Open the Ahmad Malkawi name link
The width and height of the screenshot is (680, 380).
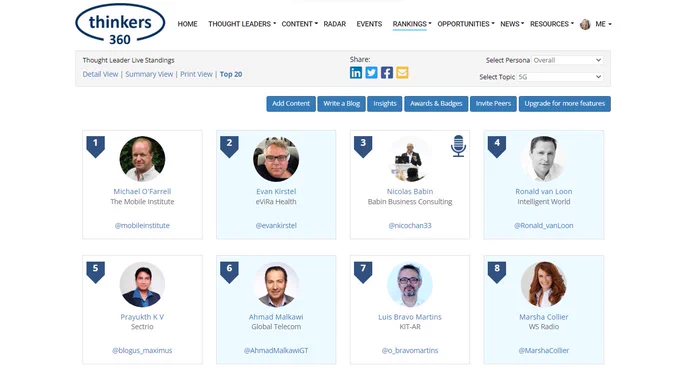pos(276,317)
